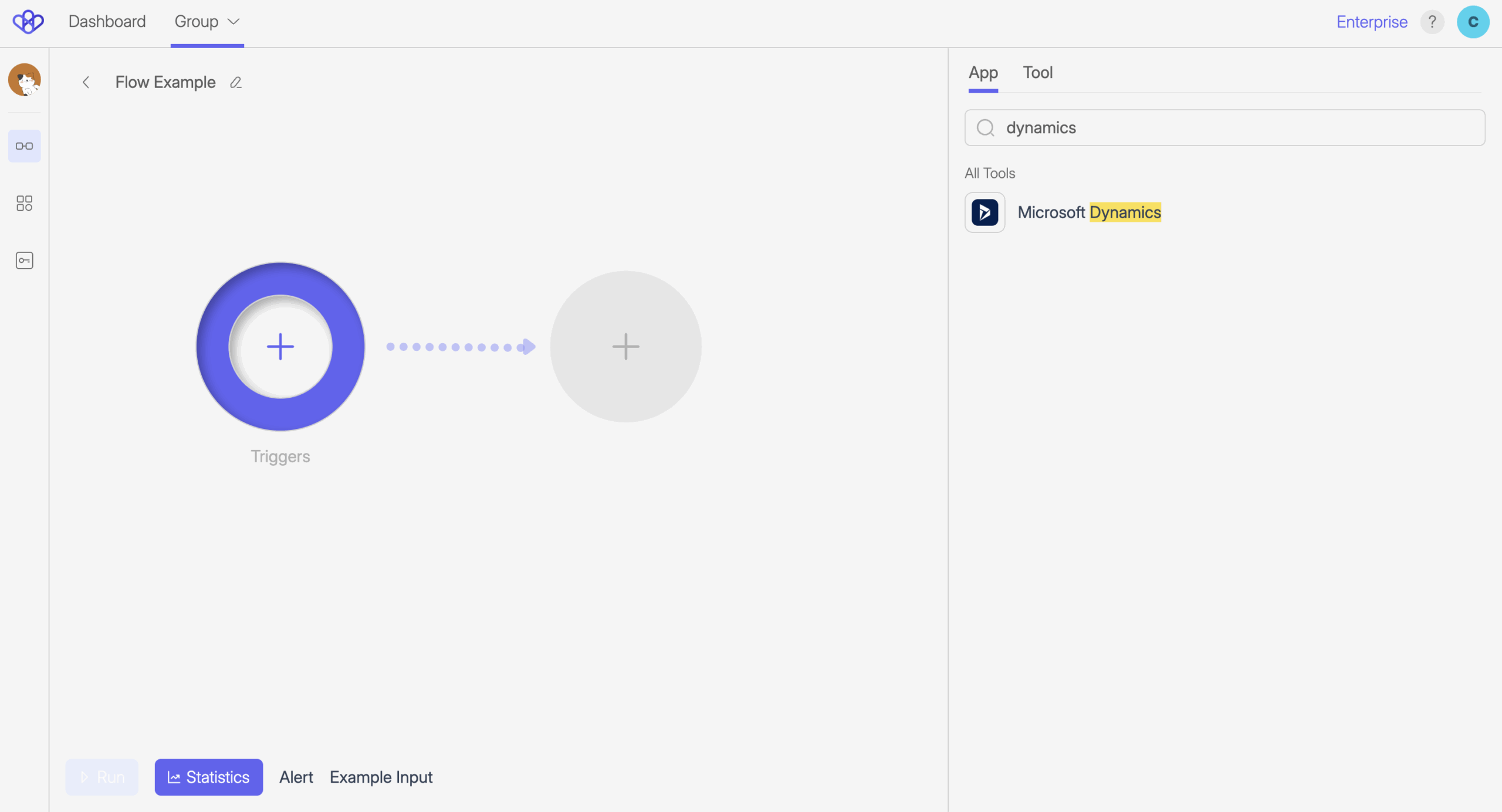Click Example Input link

click(x=381, y=777)
